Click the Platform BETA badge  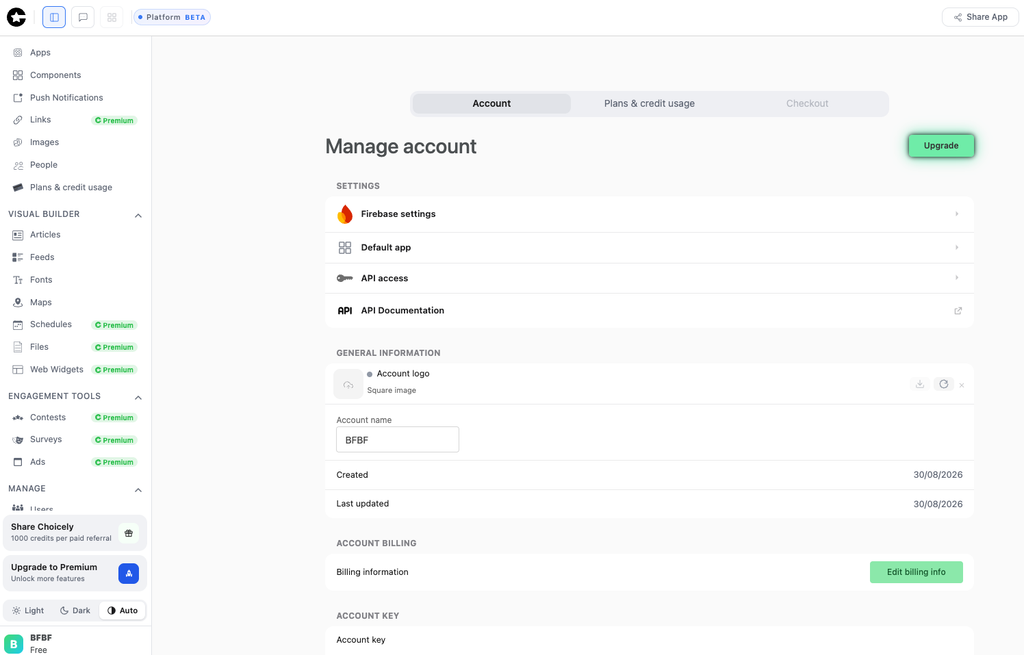172,17
